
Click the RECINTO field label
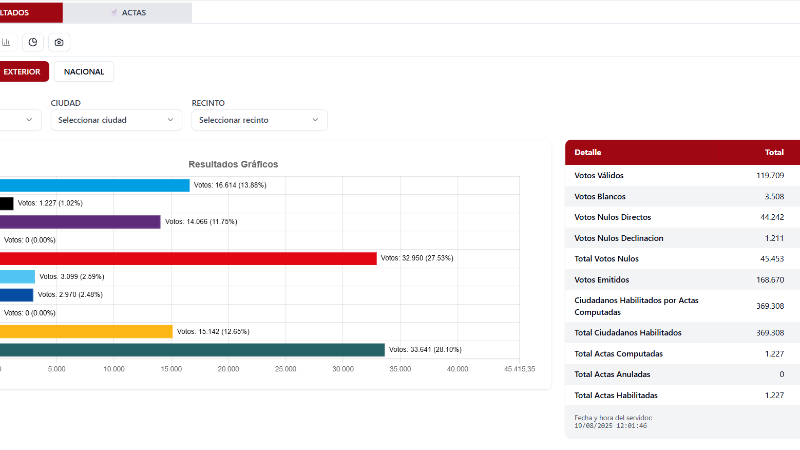tap(208, 103)
